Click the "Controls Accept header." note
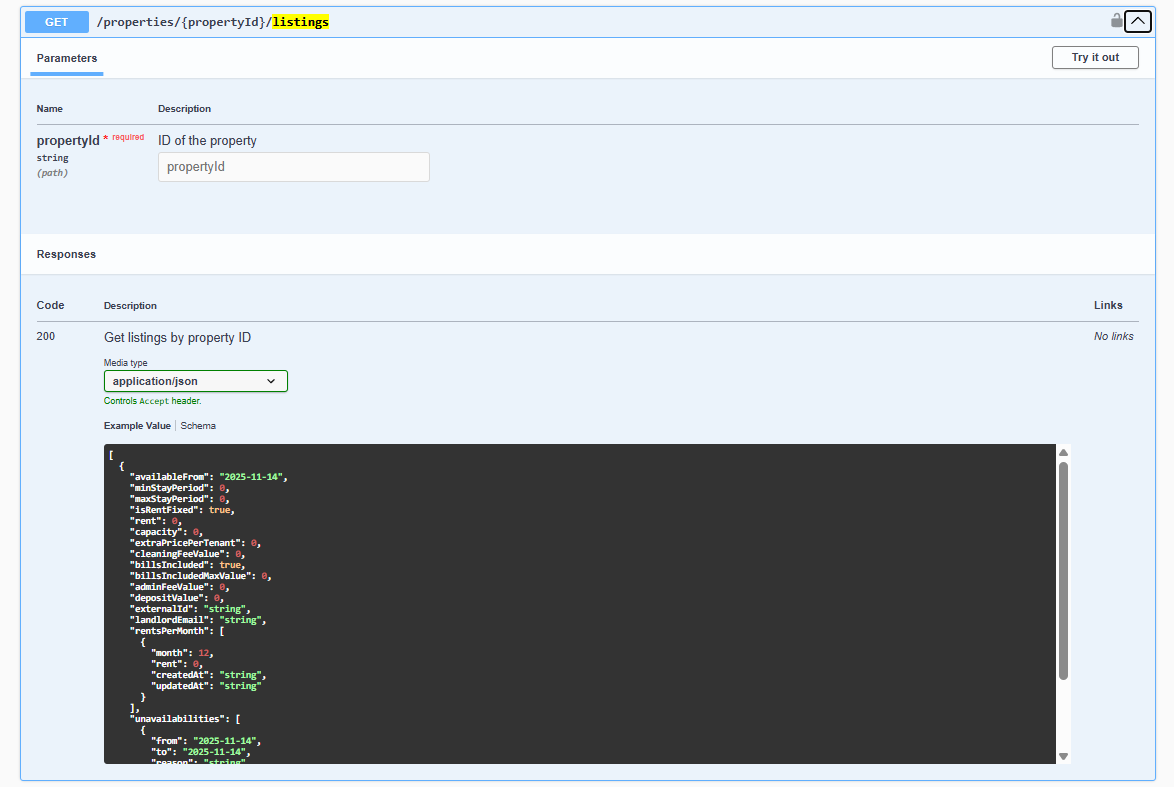The image size is (1174, 787). tap(153, 401)
